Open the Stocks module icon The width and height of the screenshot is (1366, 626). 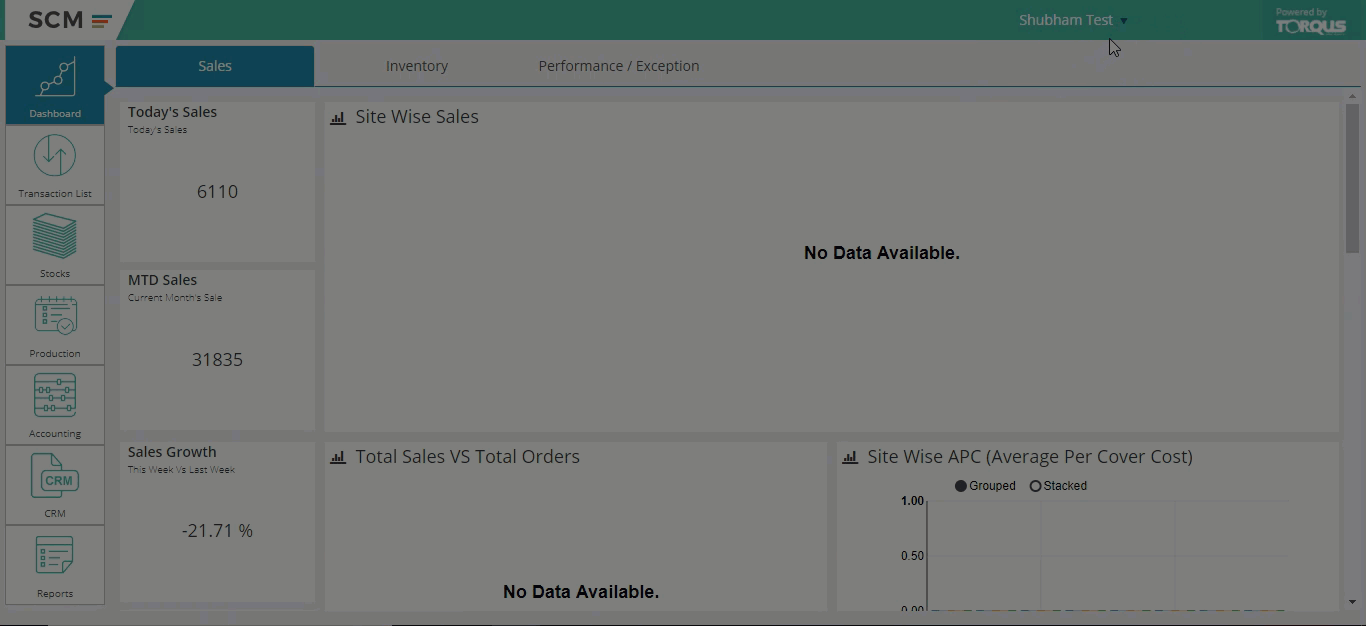[x=55, y=245]
